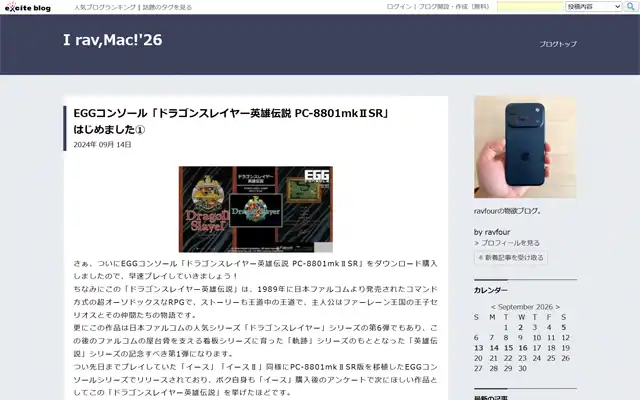Click the magnifier search button
The height and width of the screenshot is (400, 640).
(631, 7)
